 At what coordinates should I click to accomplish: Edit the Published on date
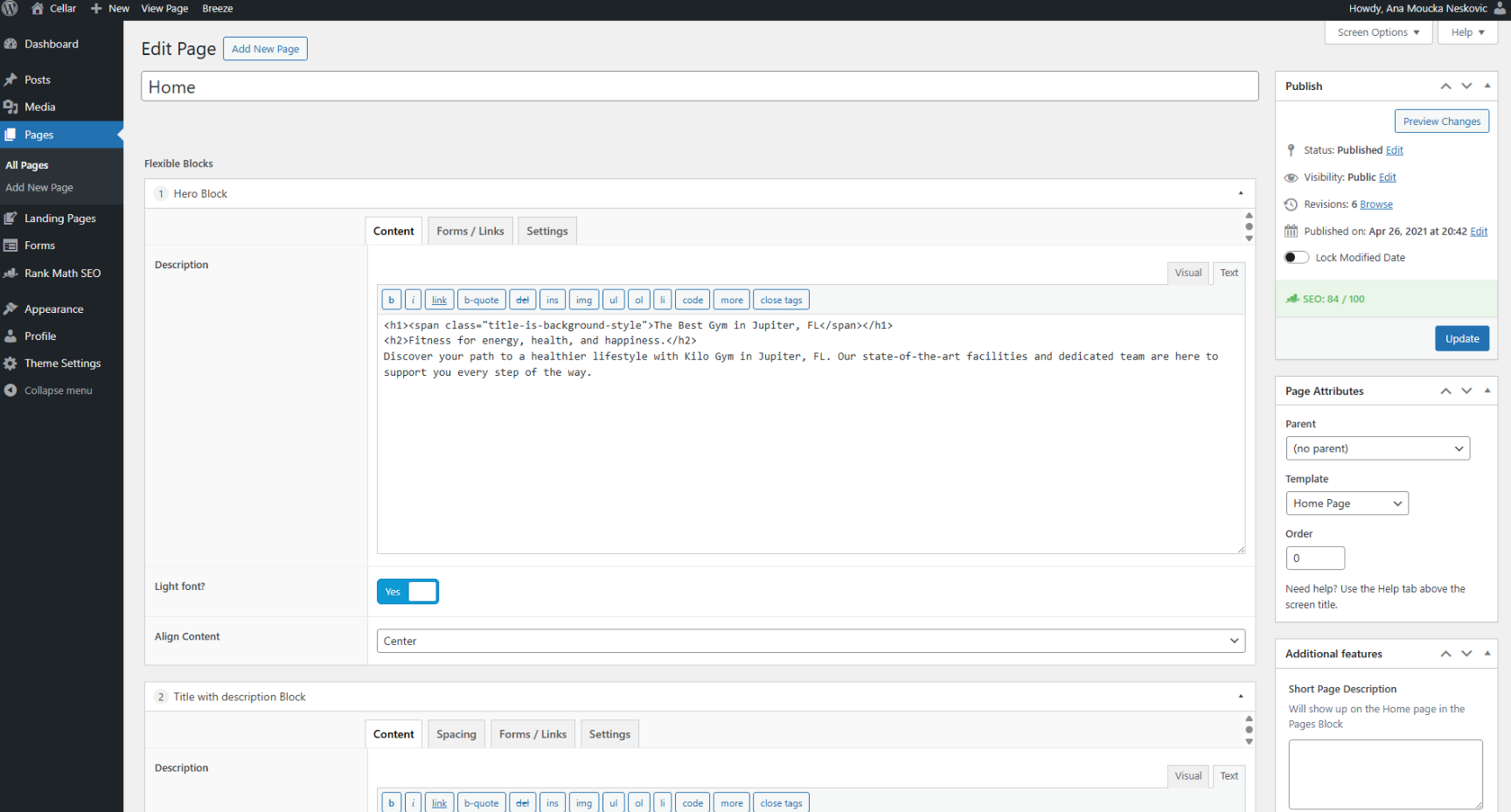click(1479, 232)
